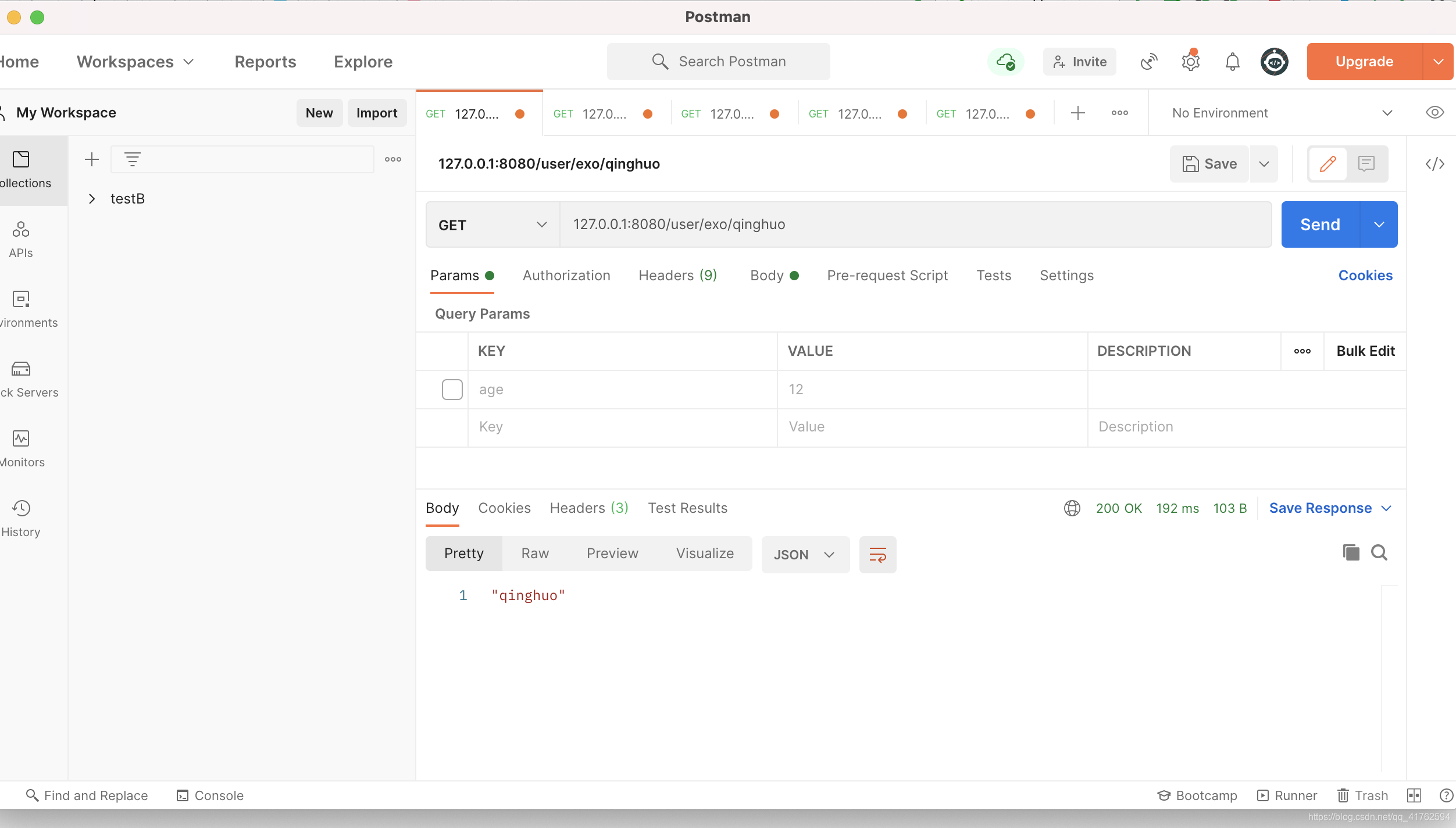
Task: Expand the testB collection tree item
Action: coord(92,198)
